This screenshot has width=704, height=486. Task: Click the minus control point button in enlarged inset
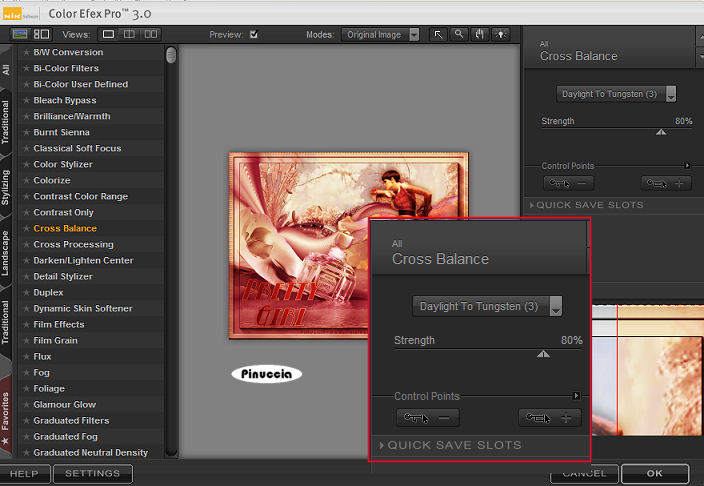tap(427, 418)
